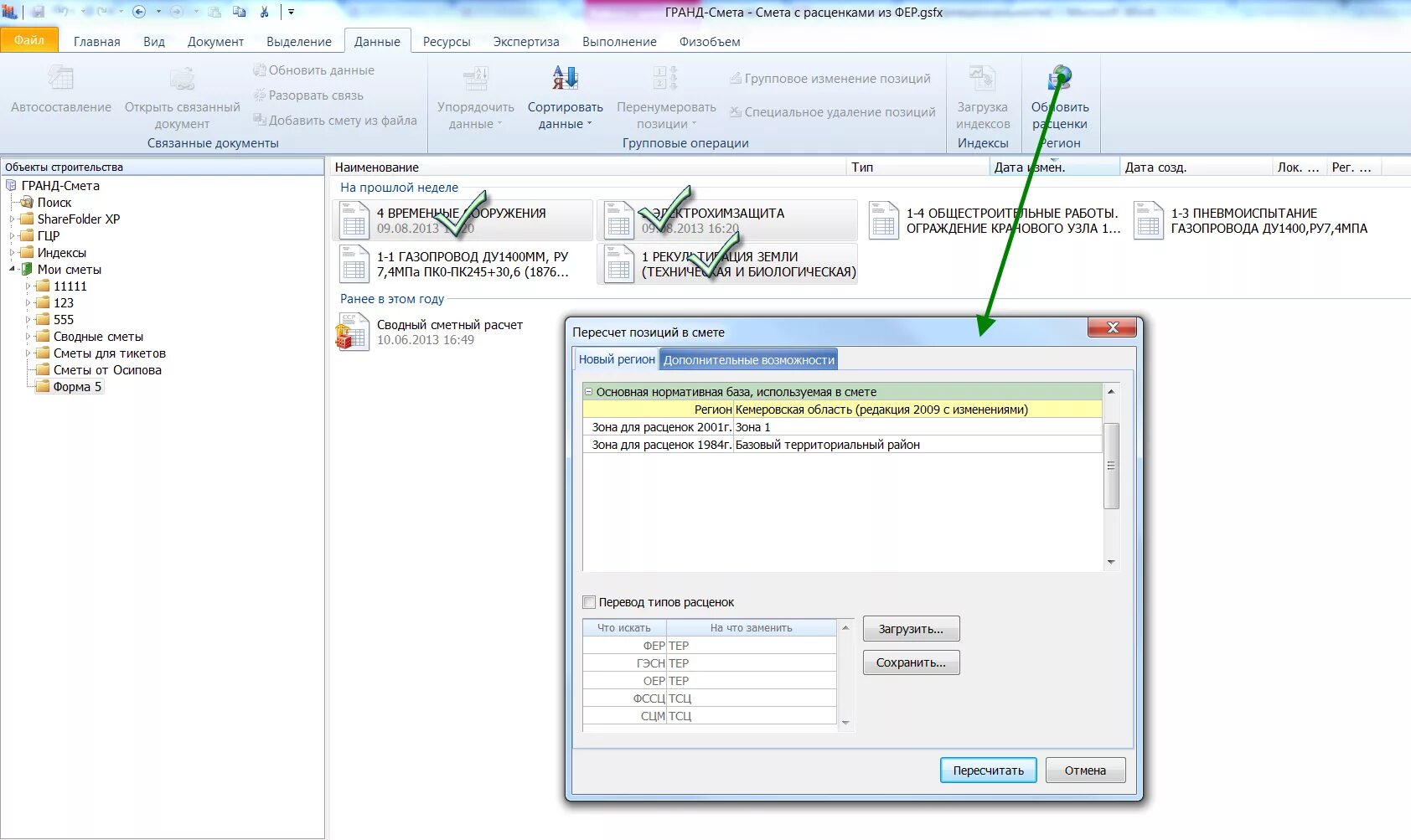Expand the ГЦР tree node
Screen dimensions: 1411x840
12,236
